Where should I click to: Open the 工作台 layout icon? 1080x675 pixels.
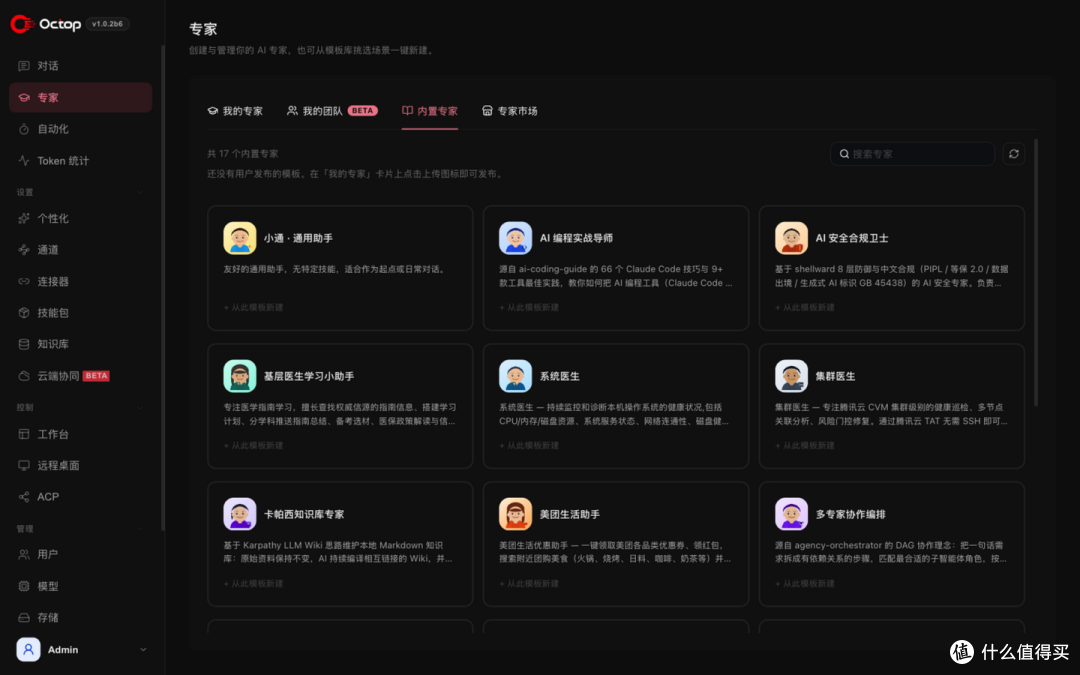click(24, 434)
